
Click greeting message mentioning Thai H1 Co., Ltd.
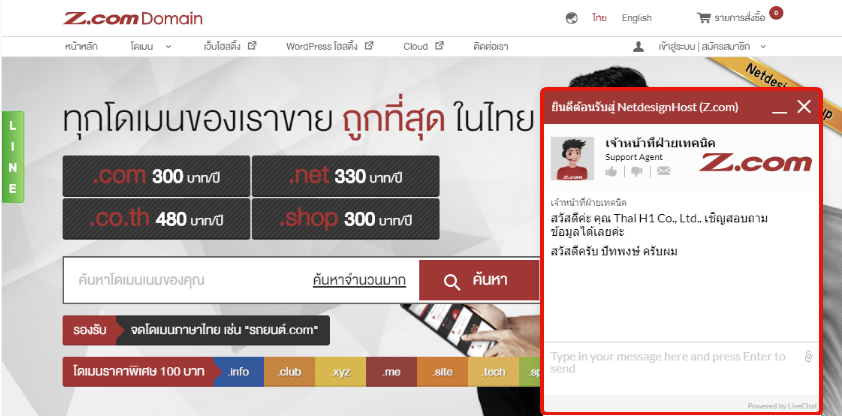pyautogui.click(x=659, y=225)
